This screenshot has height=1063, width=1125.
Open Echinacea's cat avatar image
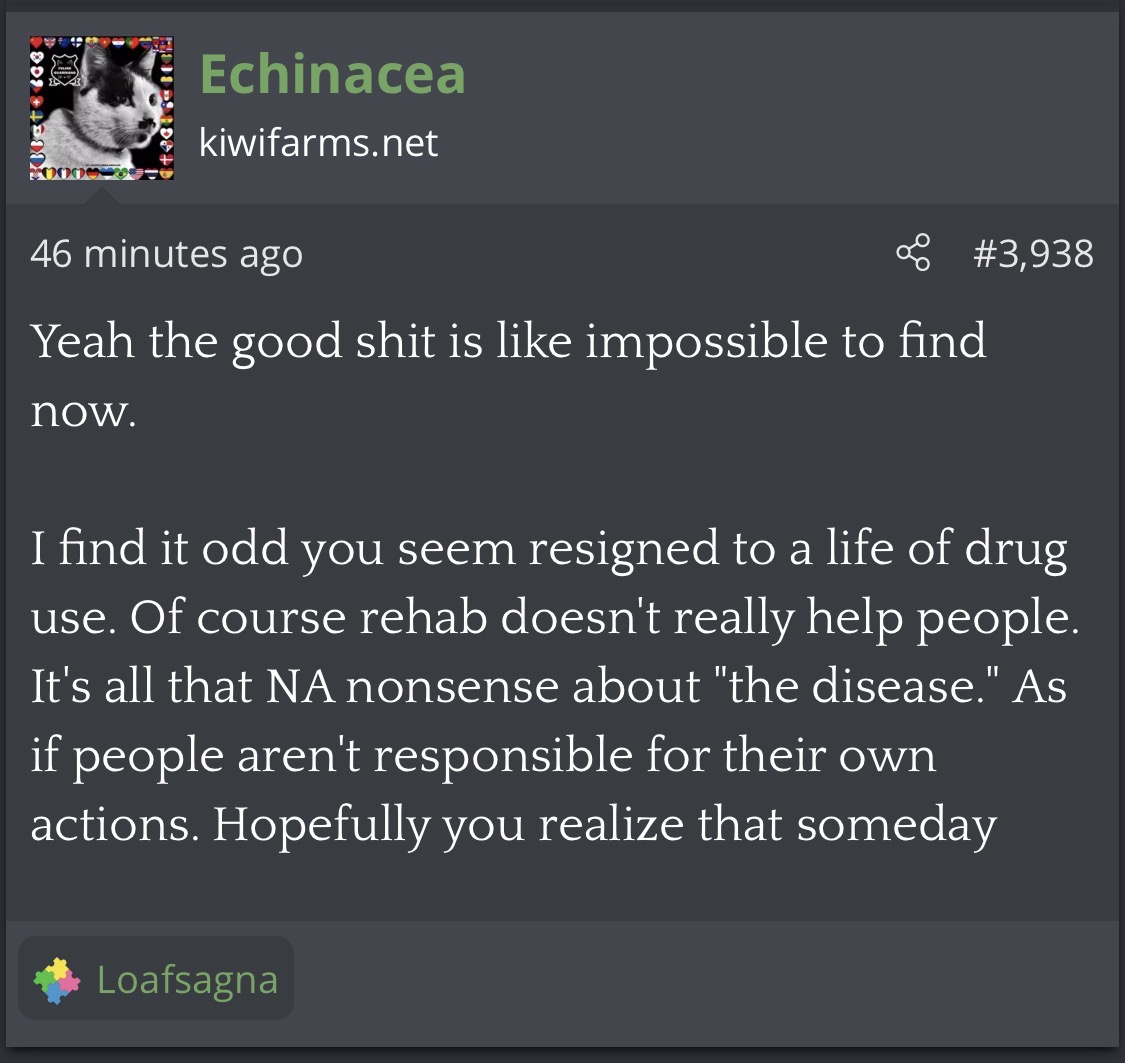point(102,108)
